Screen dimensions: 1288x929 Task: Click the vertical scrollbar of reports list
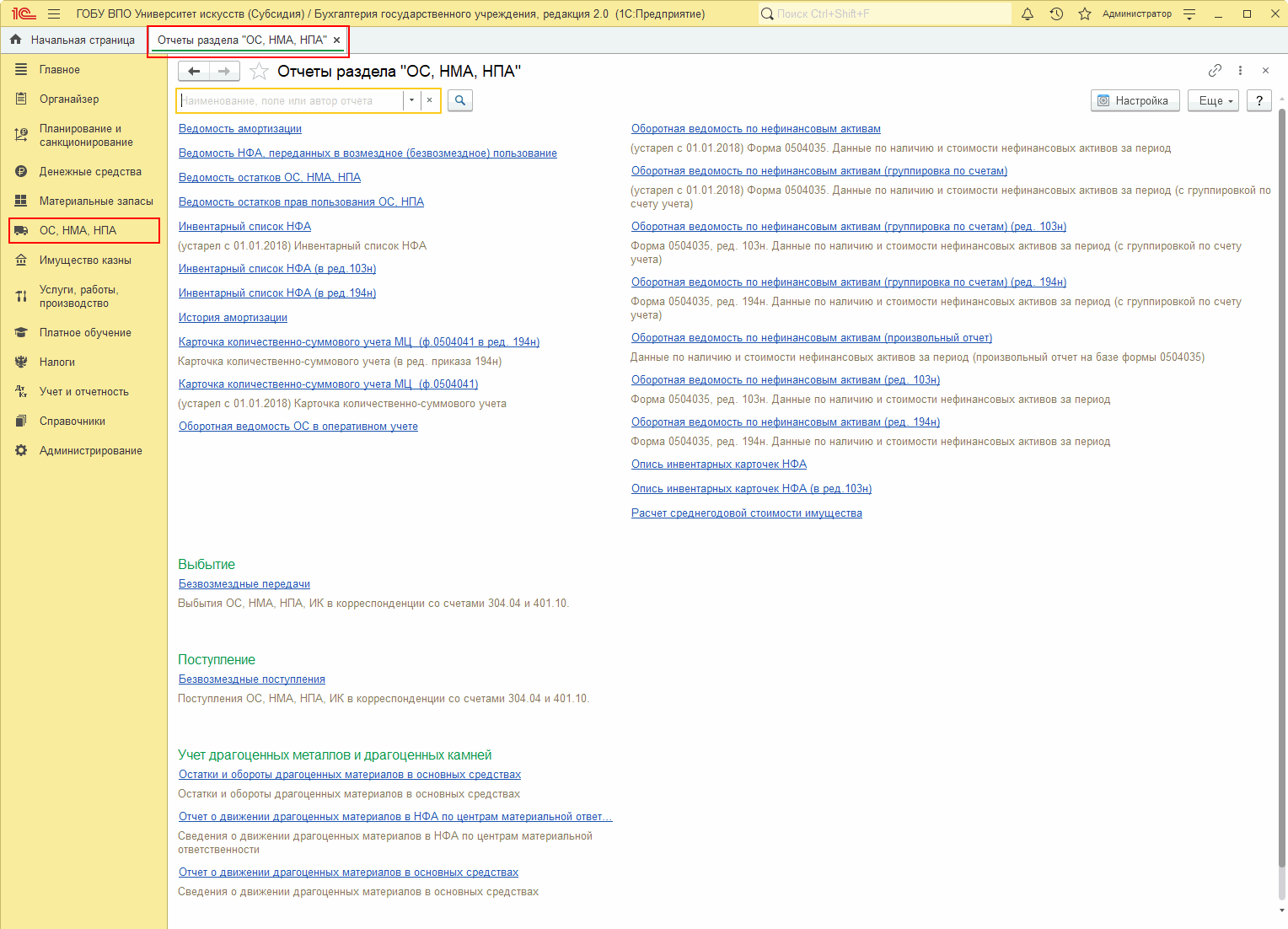coord(1282,489)
